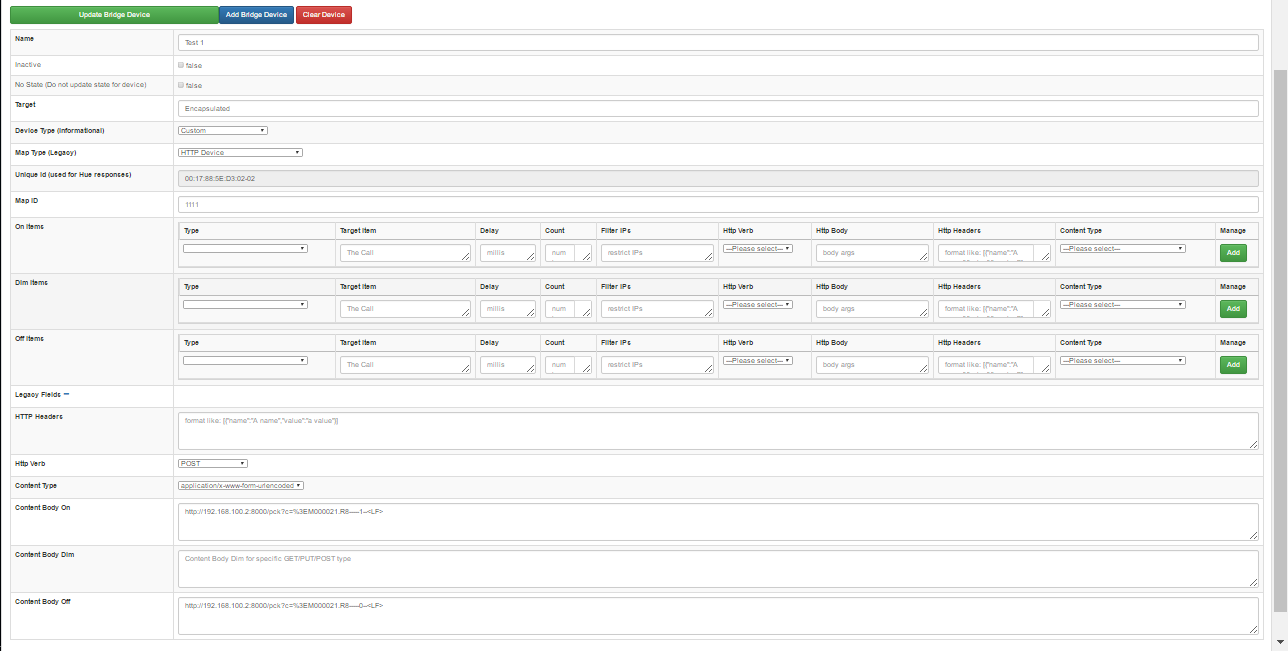The height and width of the screenshot is (651, 1288).
Task: Open the Device Type dropdown showing Custom
Action: coord(222,130)
